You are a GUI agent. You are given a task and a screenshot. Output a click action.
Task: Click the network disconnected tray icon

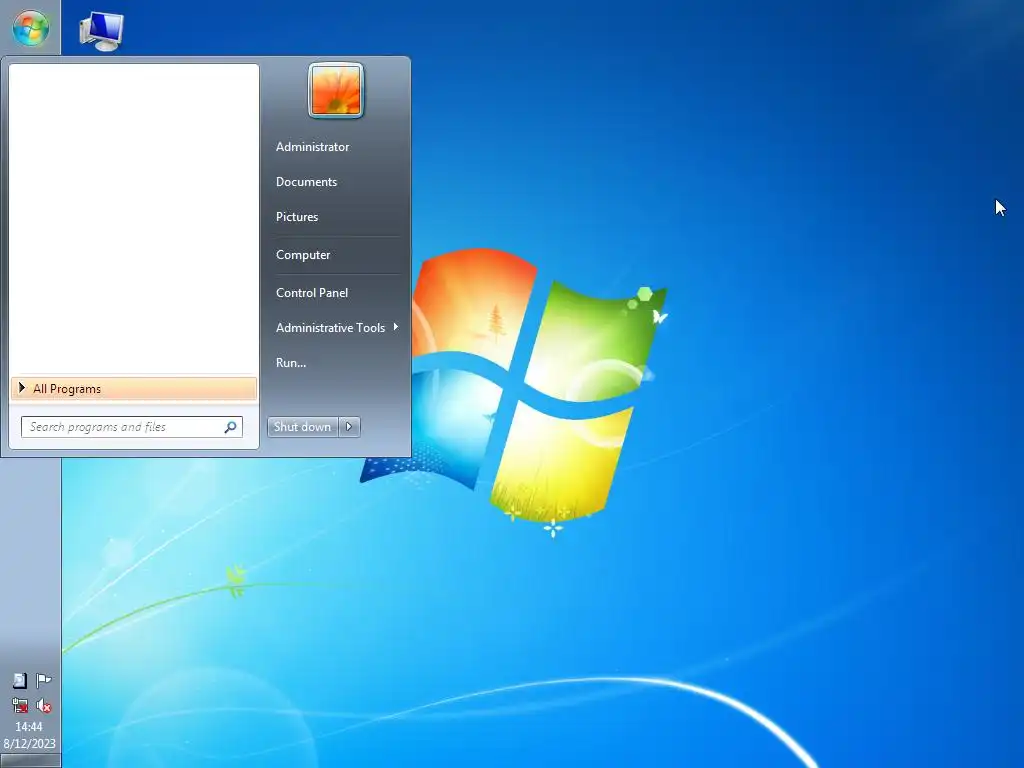click(x=20, y=705)
